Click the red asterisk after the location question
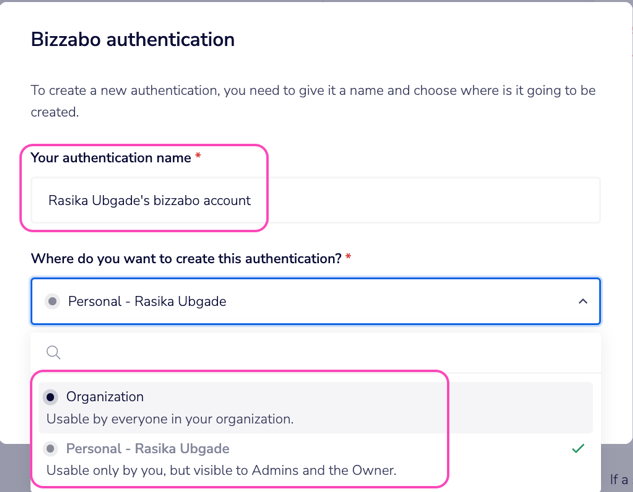This screenshot has width=633, height=492. click(x=348, y=258)
